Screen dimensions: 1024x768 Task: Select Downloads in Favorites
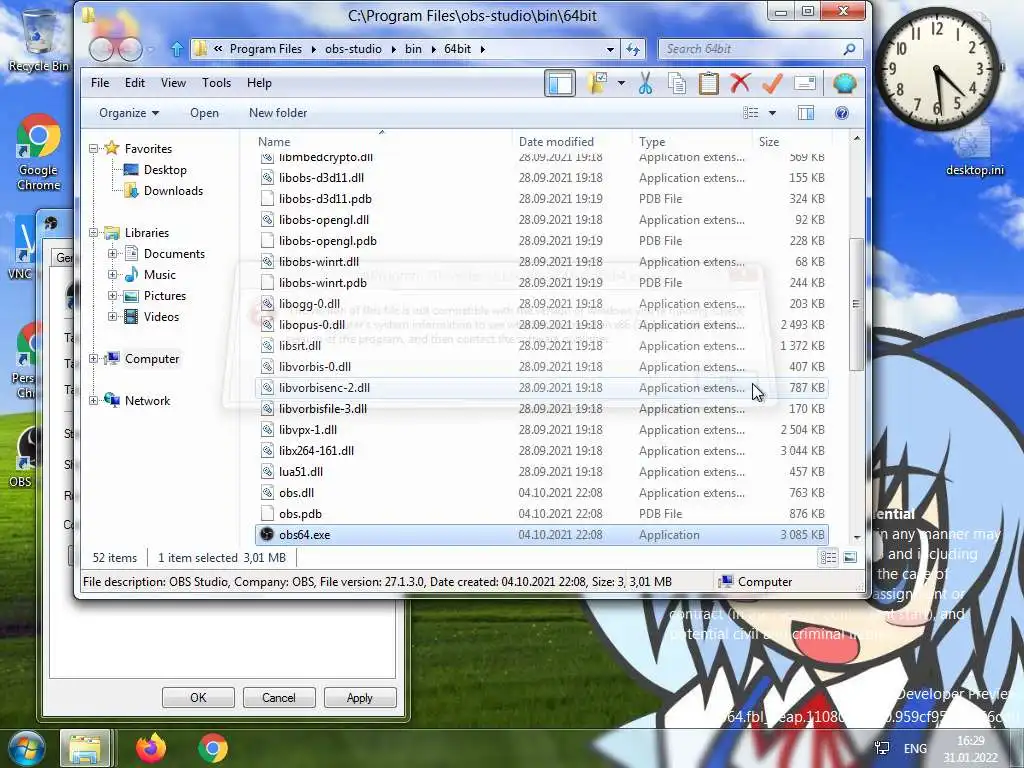pos(163,191)
